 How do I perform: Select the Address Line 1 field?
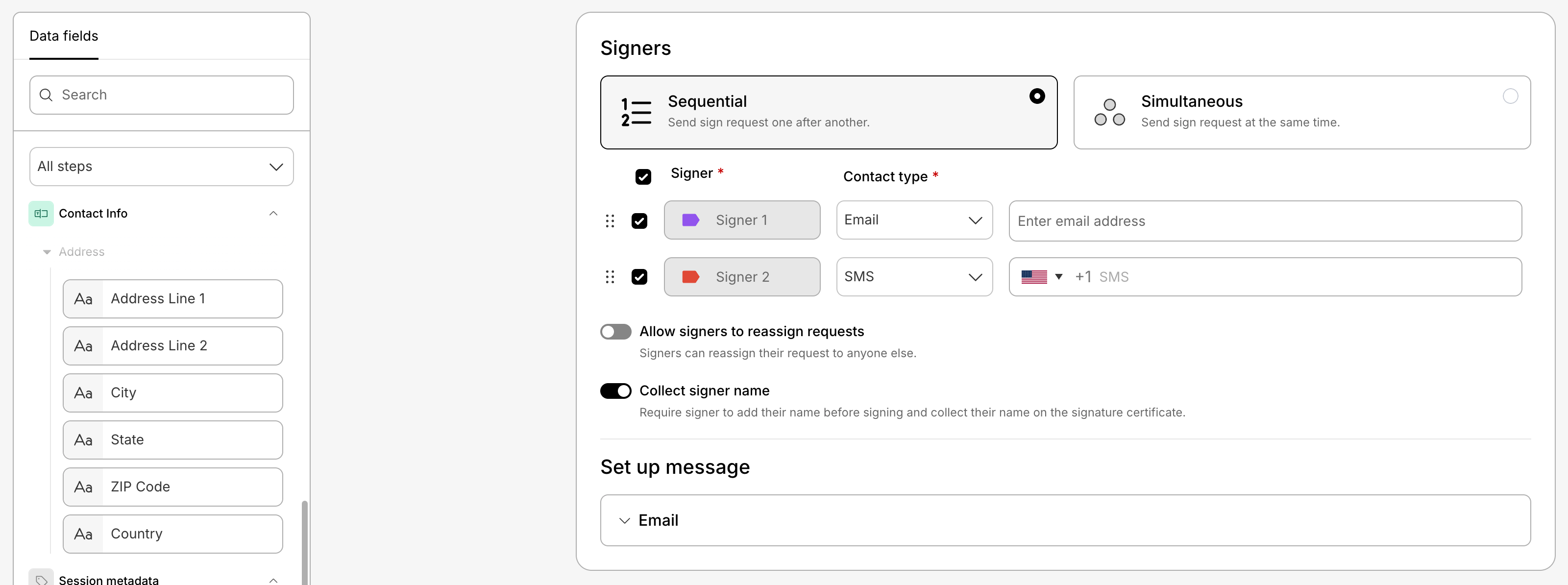point(173,299)
